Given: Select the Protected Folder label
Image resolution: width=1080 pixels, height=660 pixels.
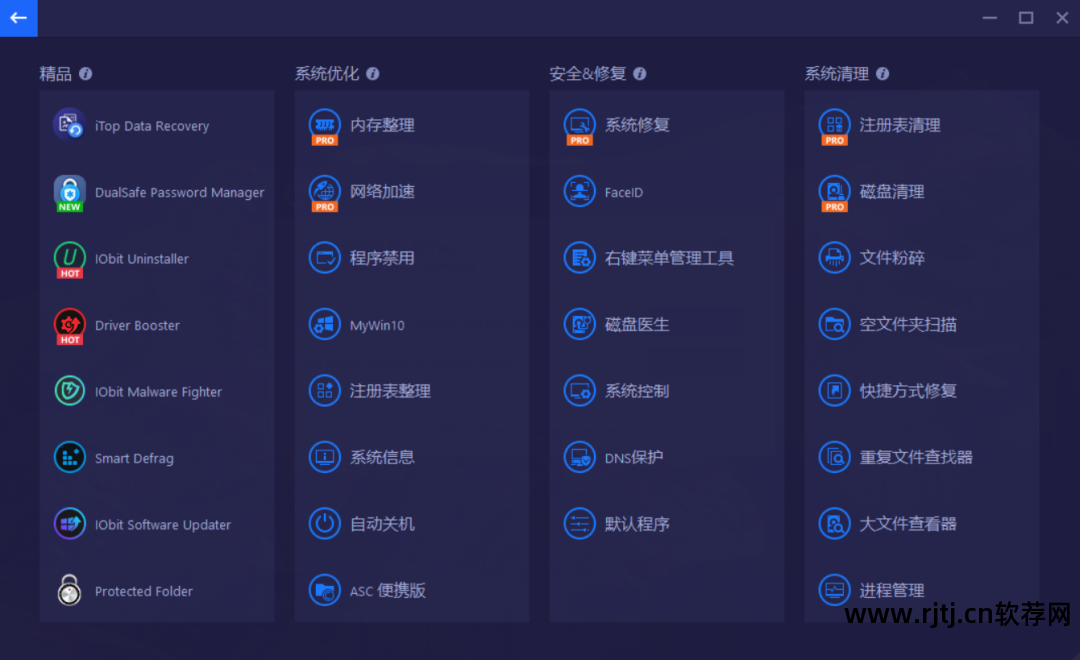Looking at the screenshot, I should tap(143, 591).
